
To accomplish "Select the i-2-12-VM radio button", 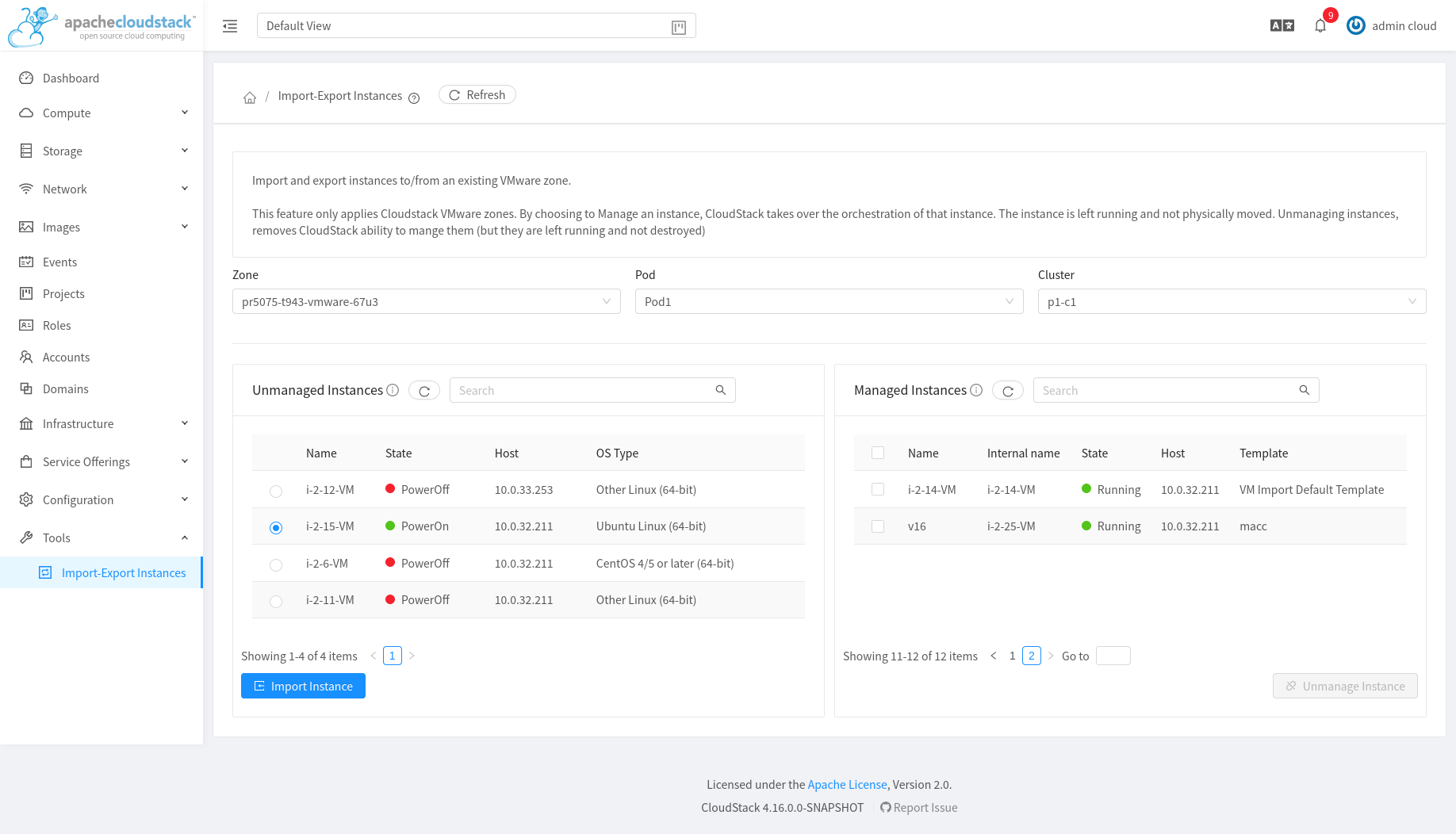I will pyautogui.click(x=275, y=491).
